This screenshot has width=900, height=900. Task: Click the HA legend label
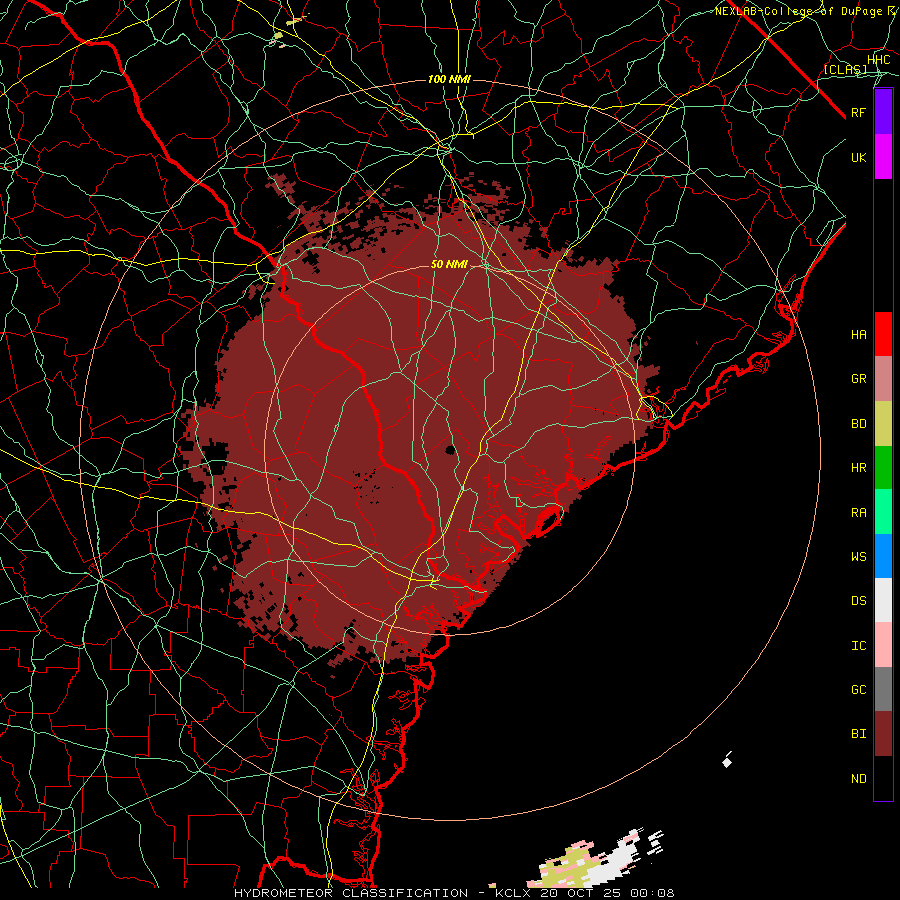pos(859,334)
